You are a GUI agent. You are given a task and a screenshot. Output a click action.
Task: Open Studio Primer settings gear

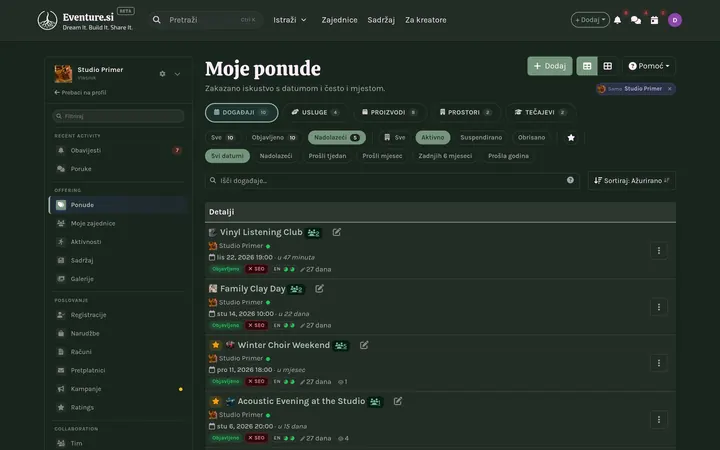click(x=163, y=73)
